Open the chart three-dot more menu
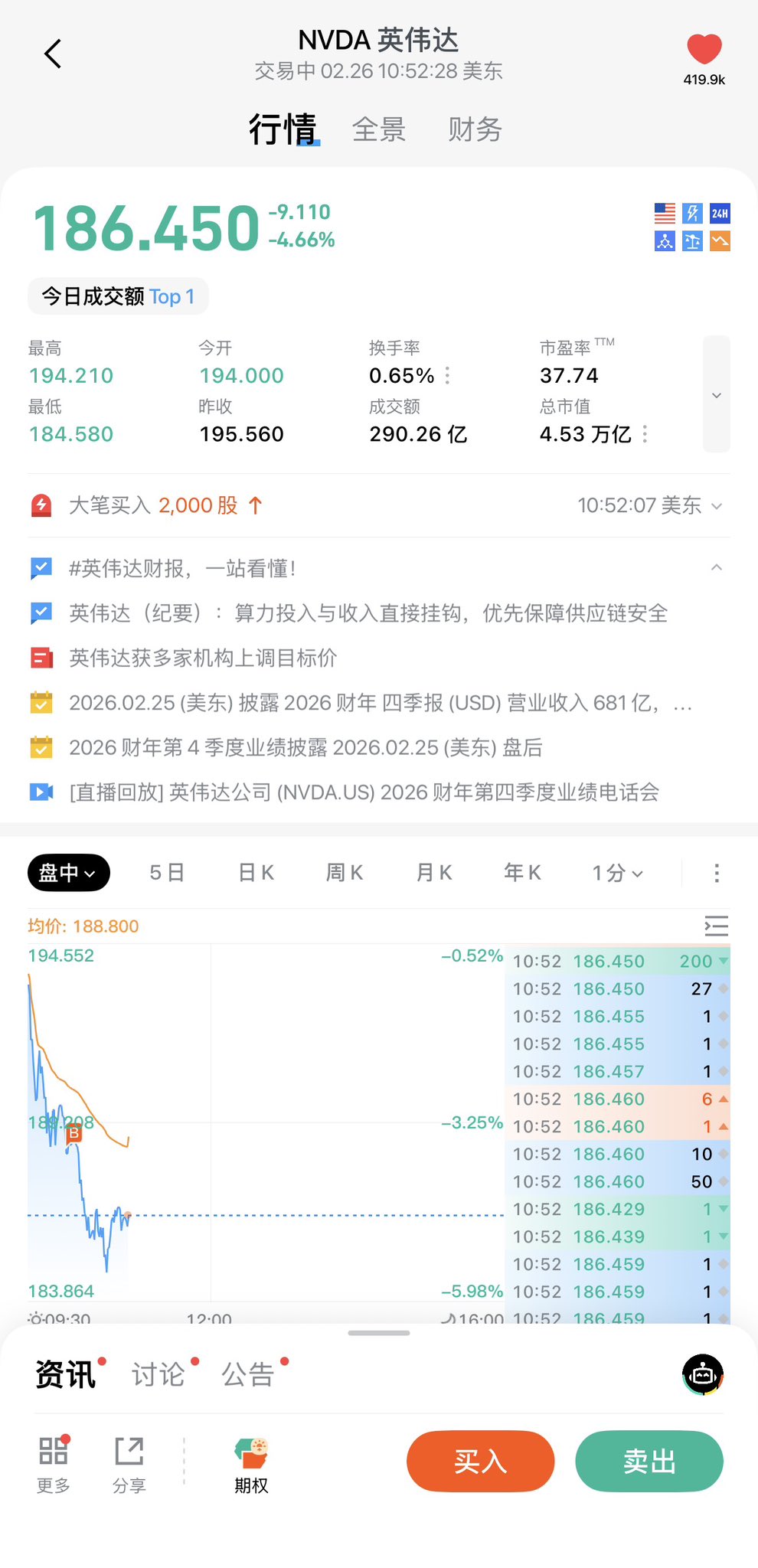This screenshot has height=1568, width=758. click(716, 873)
